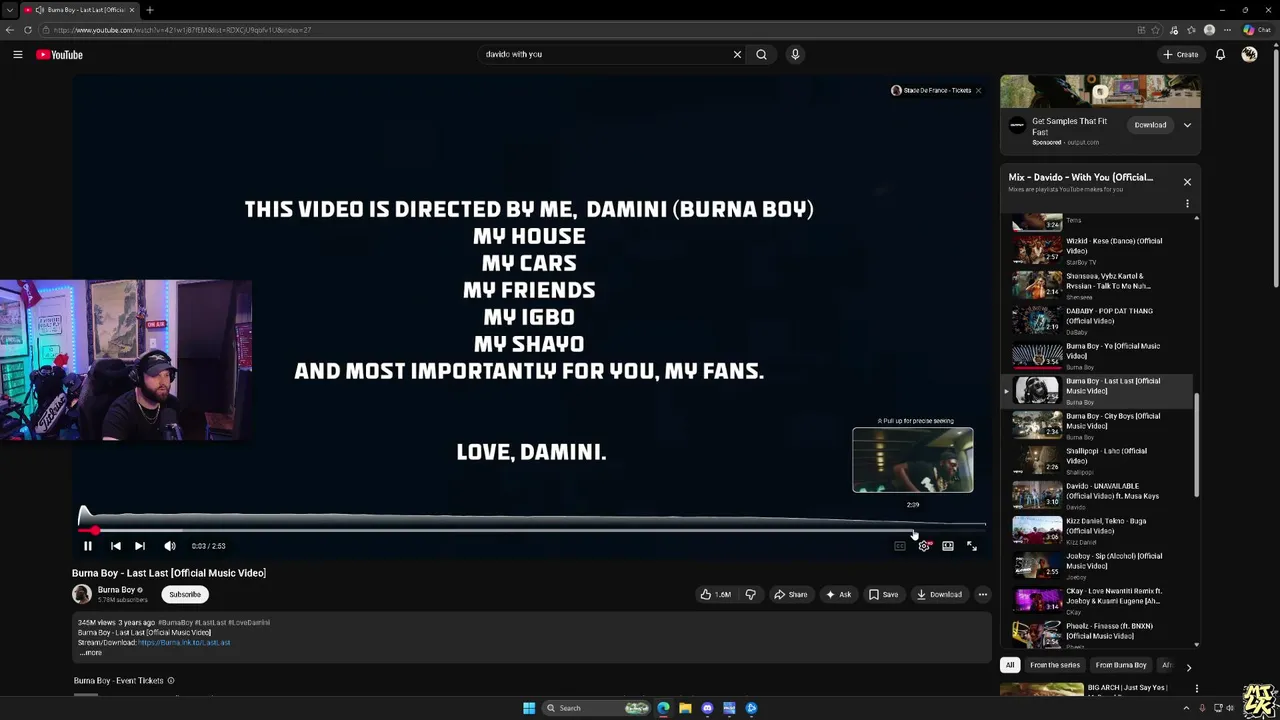Open Stade De France Tickets card
This screenshot has width=1280, height=720.
click(931, 90)
